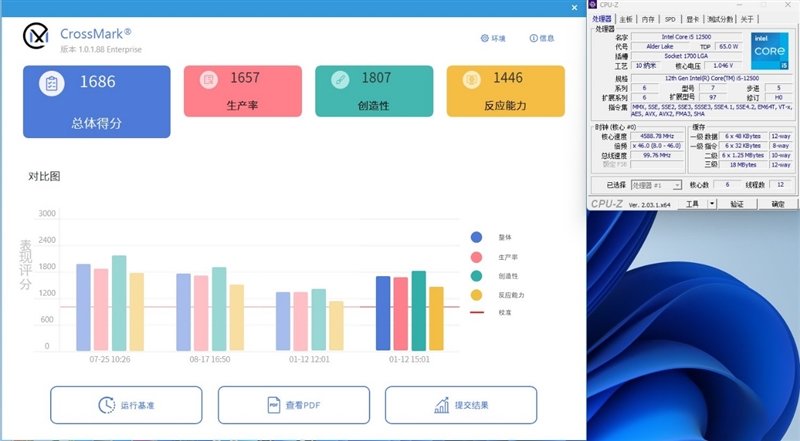Click the 对比图 comparison chart heading

[44, 176]
